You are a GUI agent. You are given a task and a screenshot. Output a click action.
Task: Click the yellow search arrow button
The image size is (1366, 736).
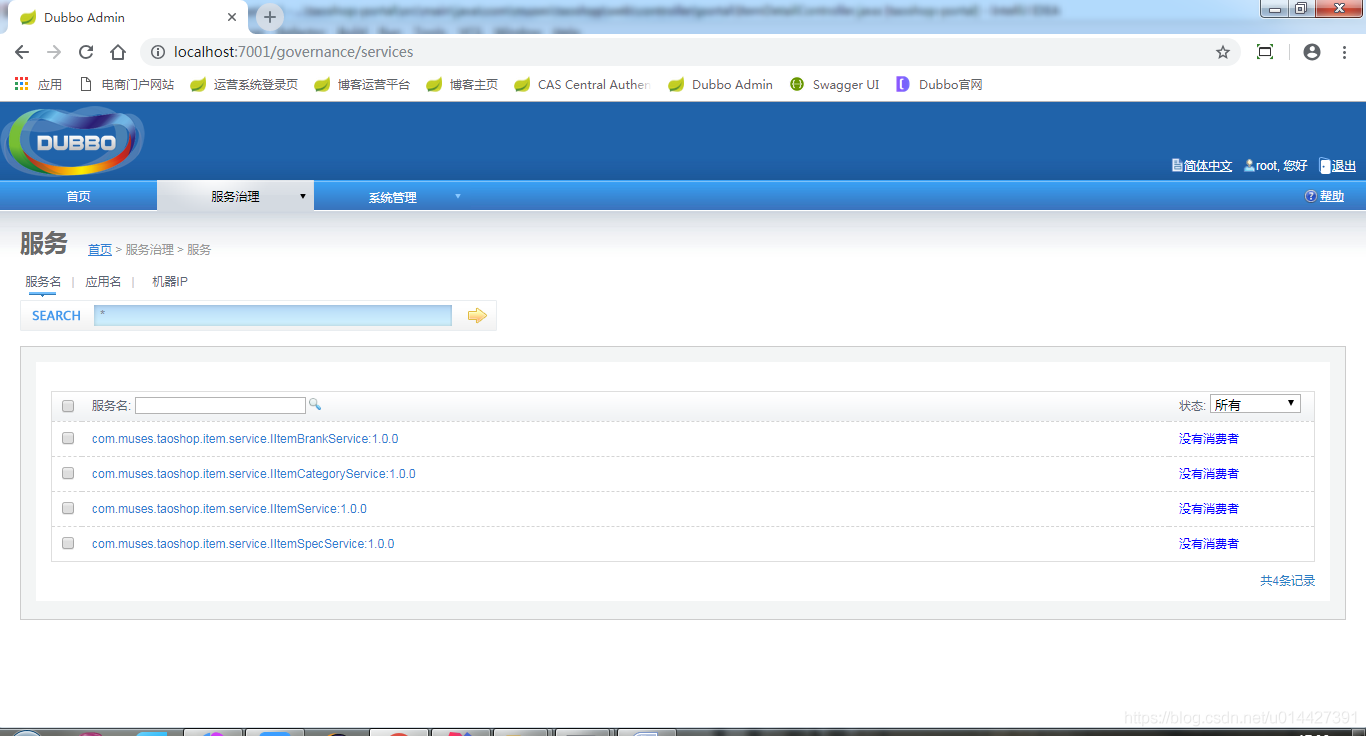(477, 316)
